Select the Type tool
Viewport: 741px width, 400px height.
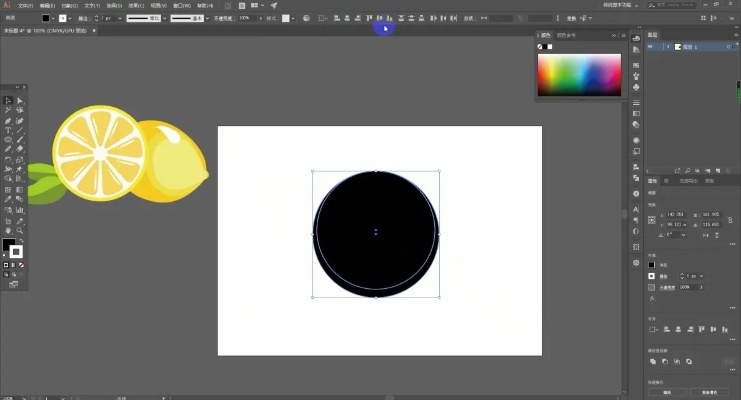pos(8,130)
